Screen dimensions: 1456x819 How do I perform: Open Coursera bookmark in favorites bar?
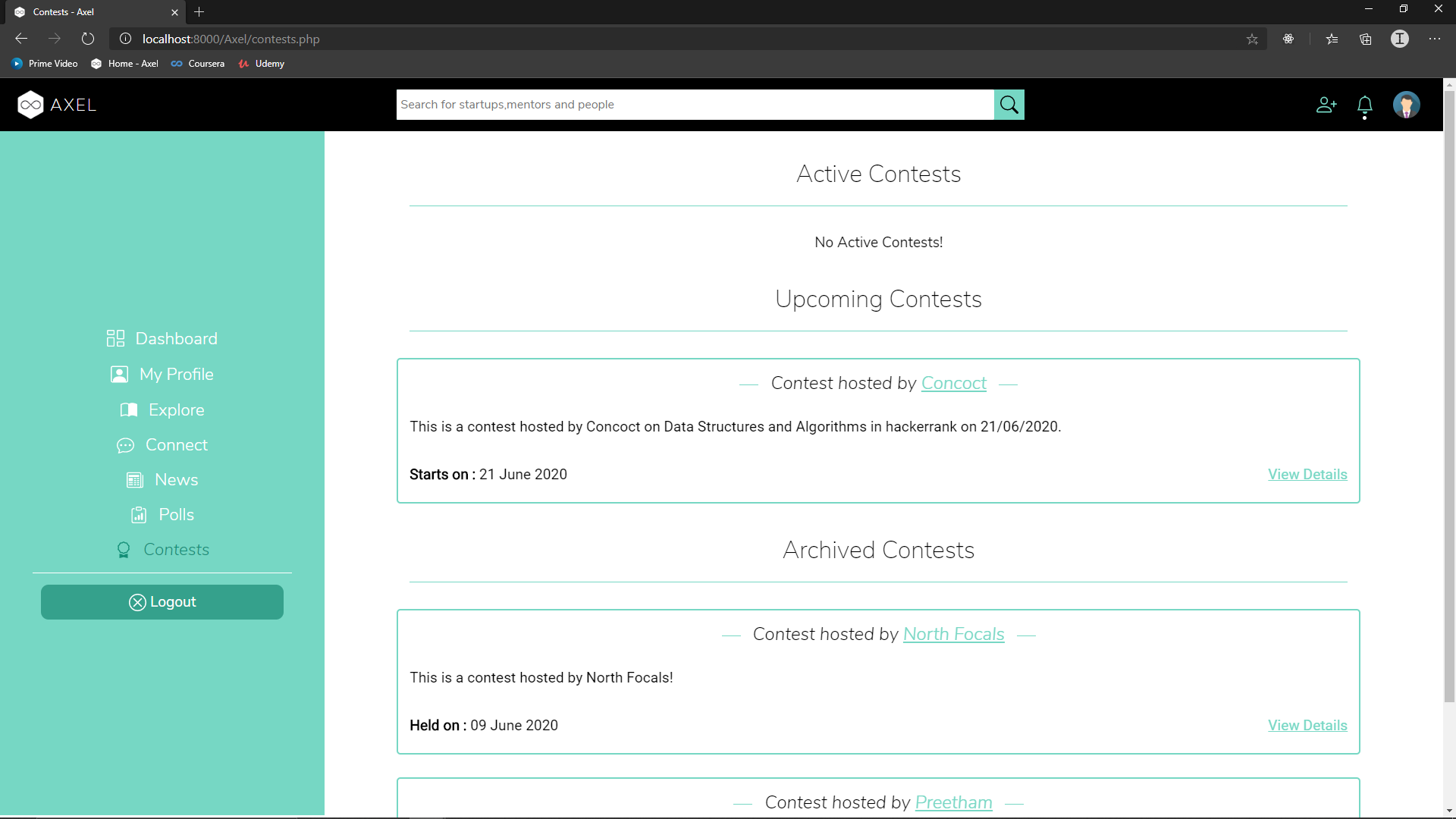198,64
